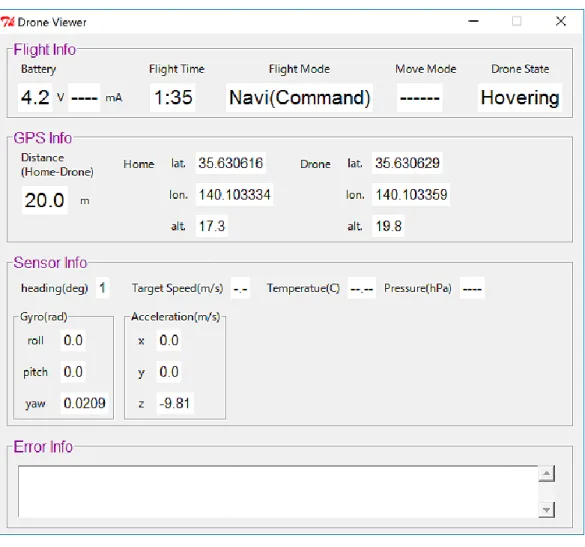Click the Battery label
585x547 pixels.
tap(38, 69)
